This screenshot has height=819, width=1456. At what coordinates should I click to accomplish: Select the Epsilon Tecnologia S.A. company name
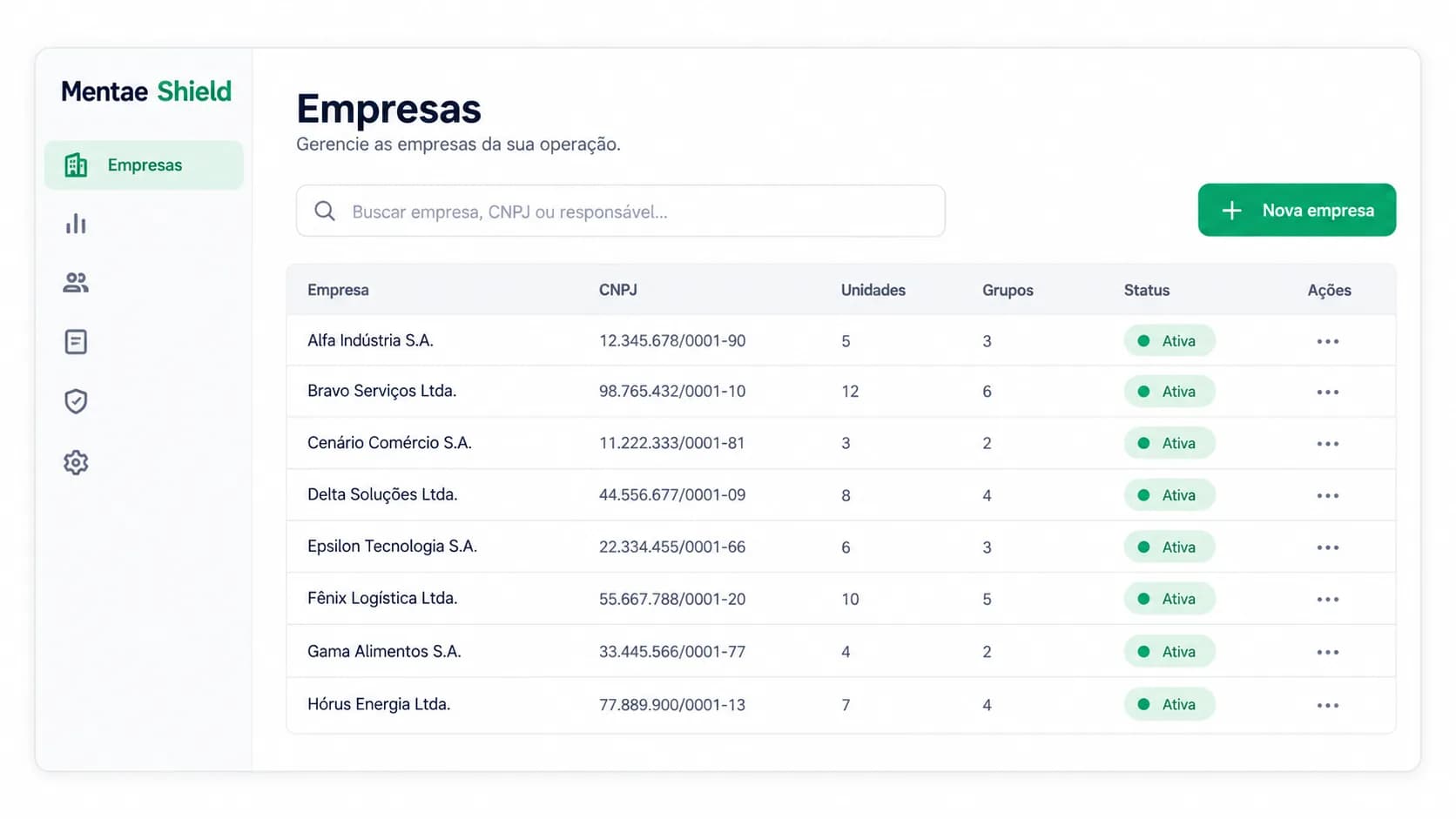(x=392, y=546)
